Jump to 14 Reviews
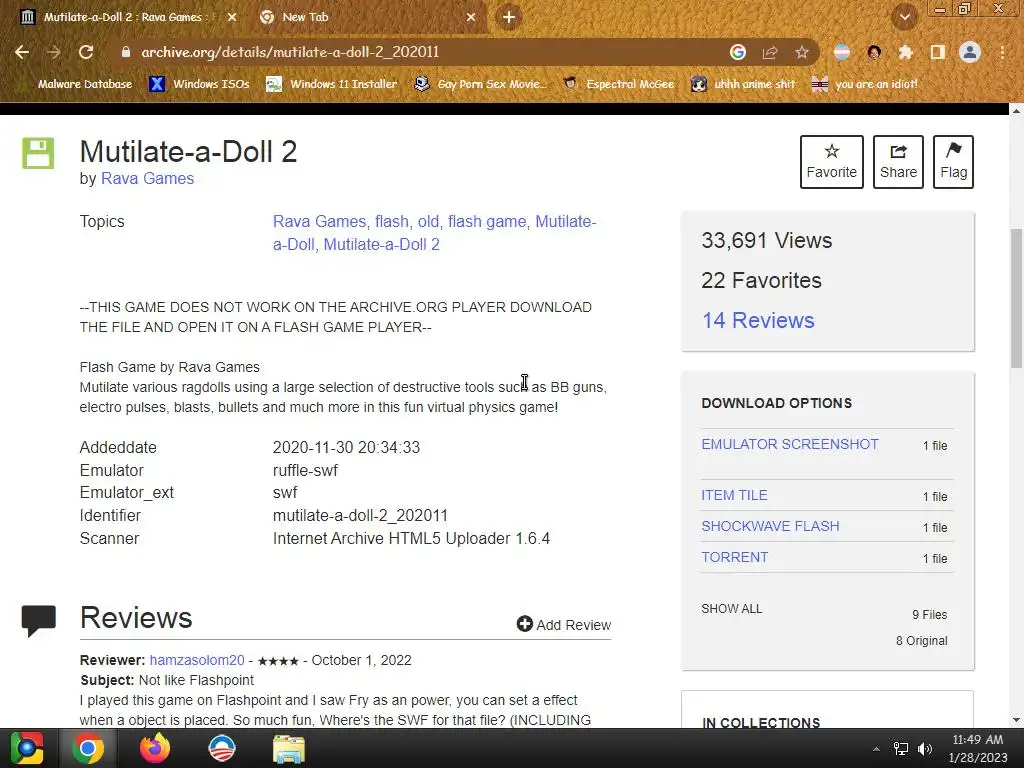Screen dimensions: 1024x768 (x=758, y=321)
